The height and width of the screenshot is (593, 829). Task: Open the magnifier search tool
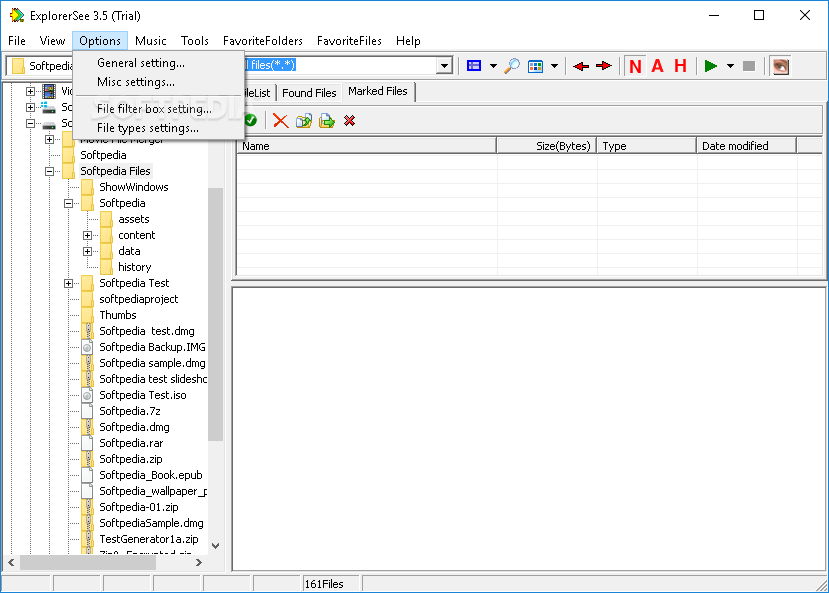tap(512, 66)
